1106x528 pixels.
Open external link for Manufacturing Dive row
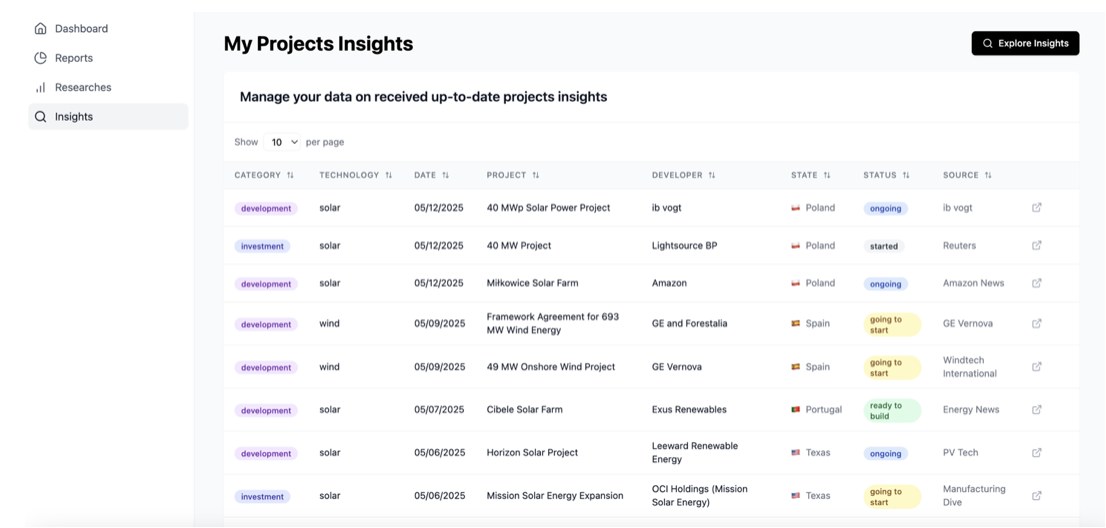[x=1036, y=496]
